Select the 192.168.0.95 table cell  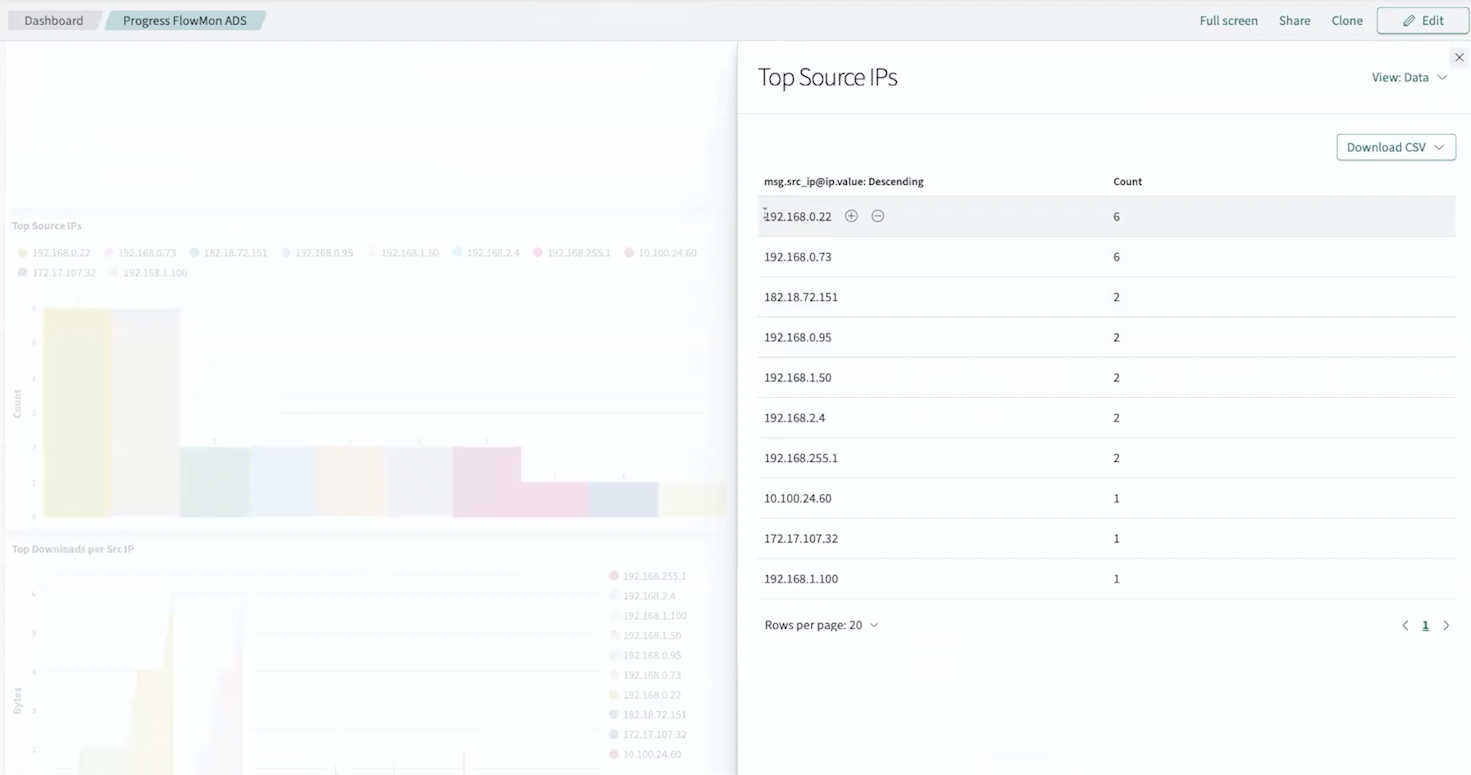(798, 337)
